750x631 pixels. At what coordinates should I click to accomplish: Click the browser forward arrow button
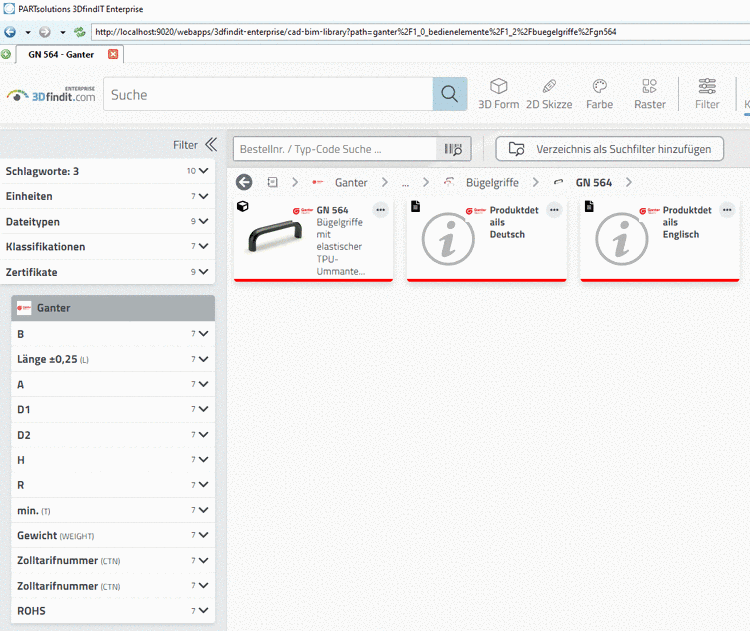(44, 32)
